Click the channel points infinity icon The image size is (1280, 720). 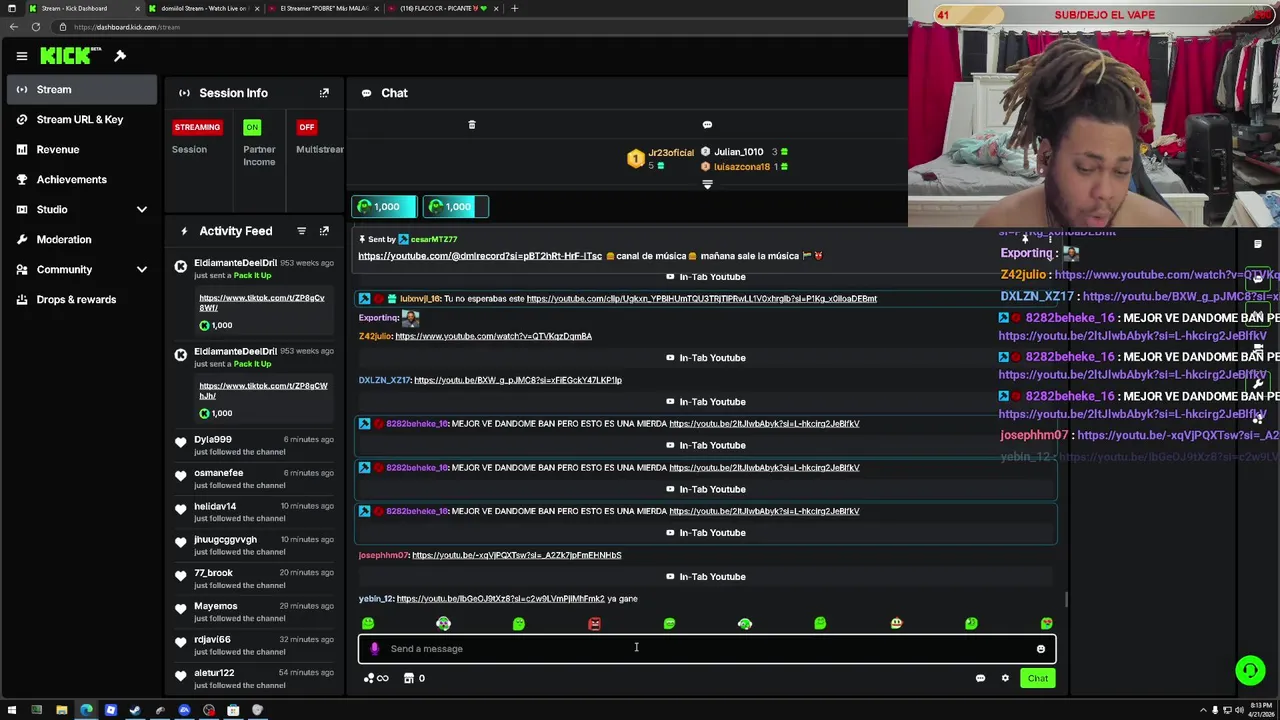pos(376,678)
